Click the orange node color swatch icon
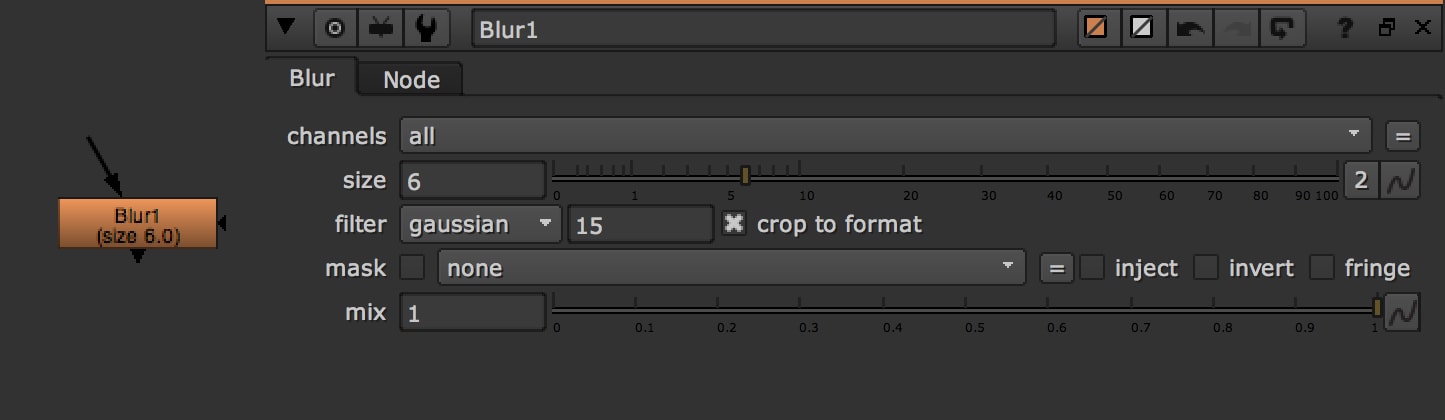The image size is (1445, 420). 1097,29
